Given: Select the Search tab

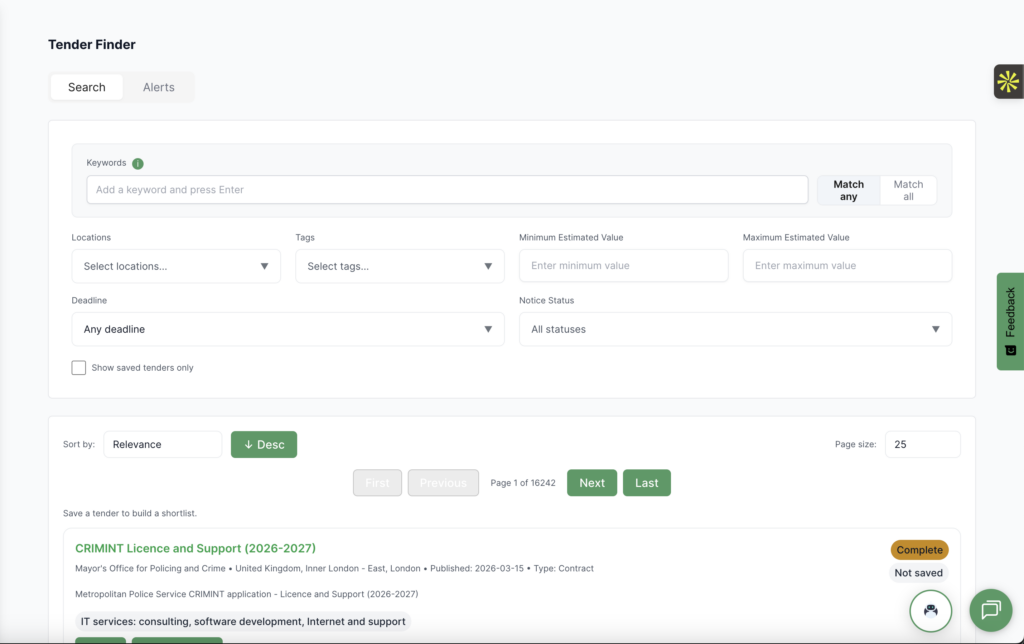Looking at the screenshot, I should [87, 87].
